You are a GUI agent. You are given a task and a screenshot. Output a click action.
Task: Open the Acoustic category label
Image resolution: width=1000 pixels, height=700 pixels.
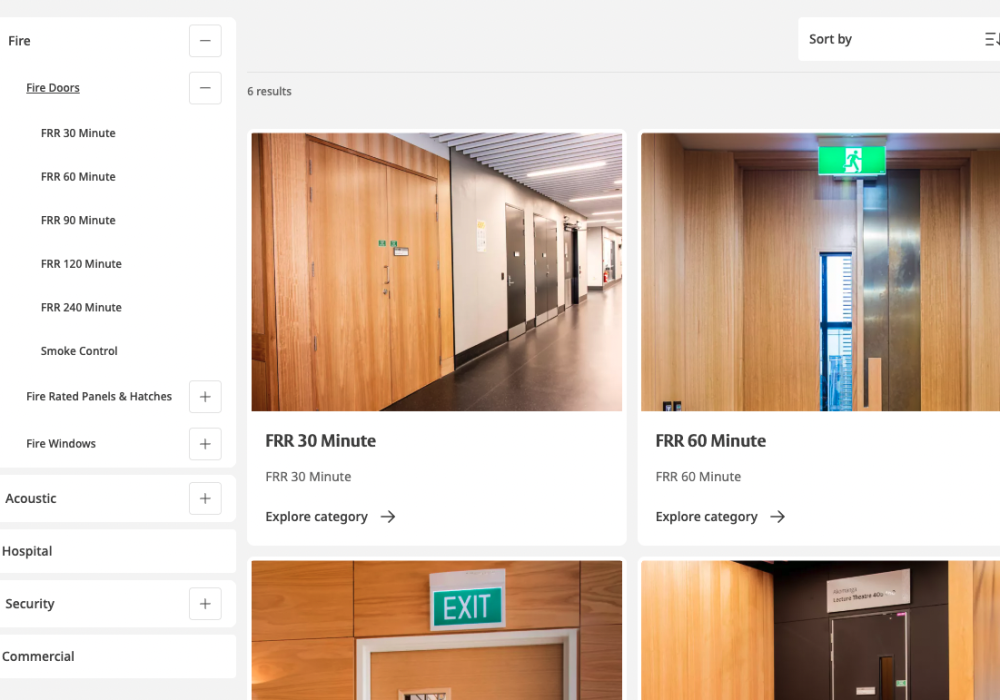tap(31, 499)
